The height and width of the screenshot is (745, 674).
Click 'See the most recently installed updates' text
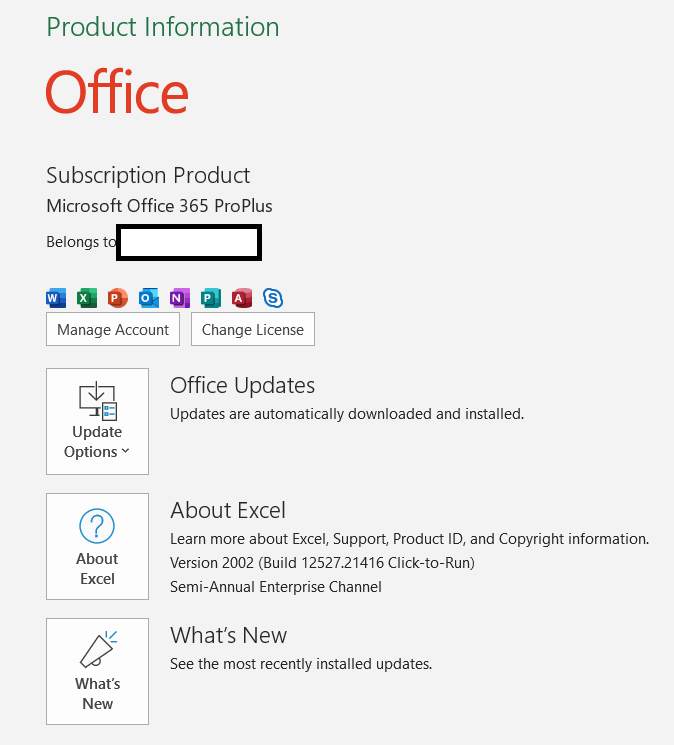pyautogui.click(x=301, y=664)
